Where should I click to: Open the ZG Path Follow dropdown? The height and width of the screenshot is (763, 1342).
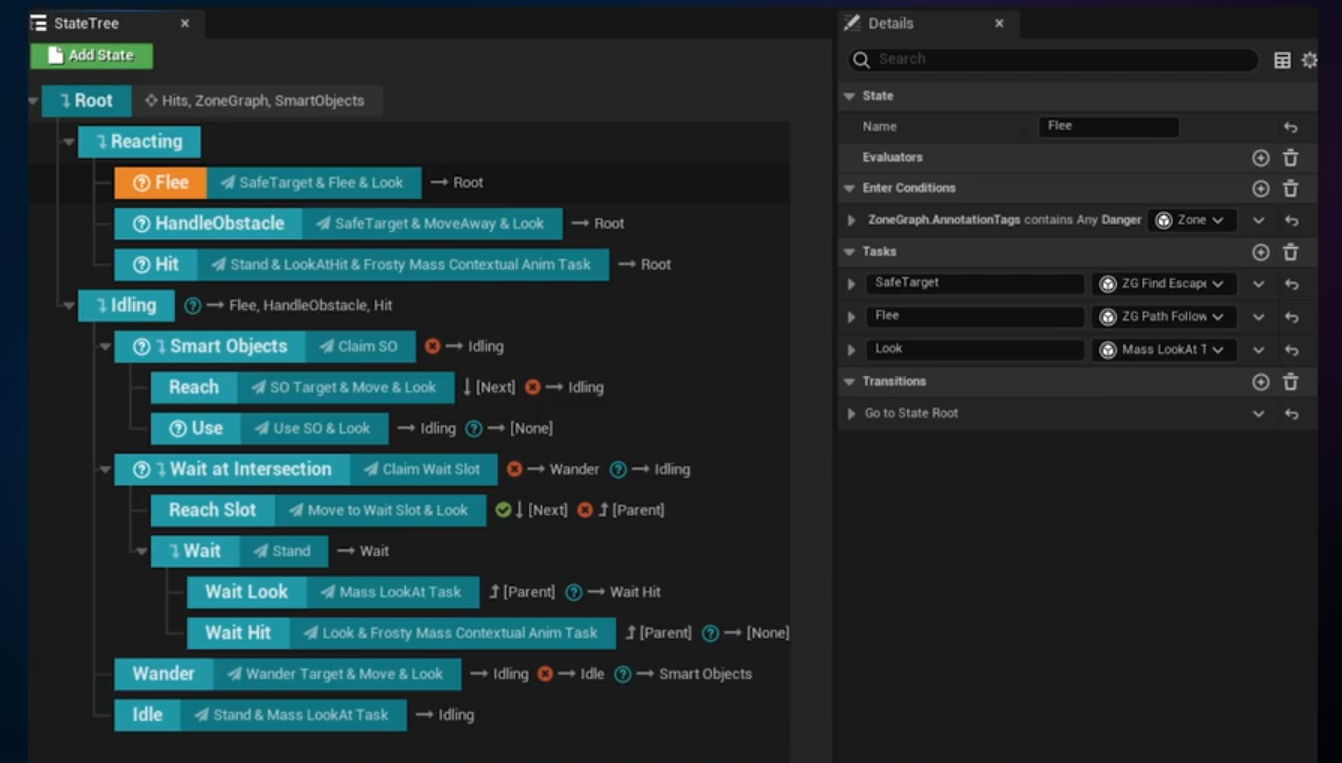coord(1164,317)
